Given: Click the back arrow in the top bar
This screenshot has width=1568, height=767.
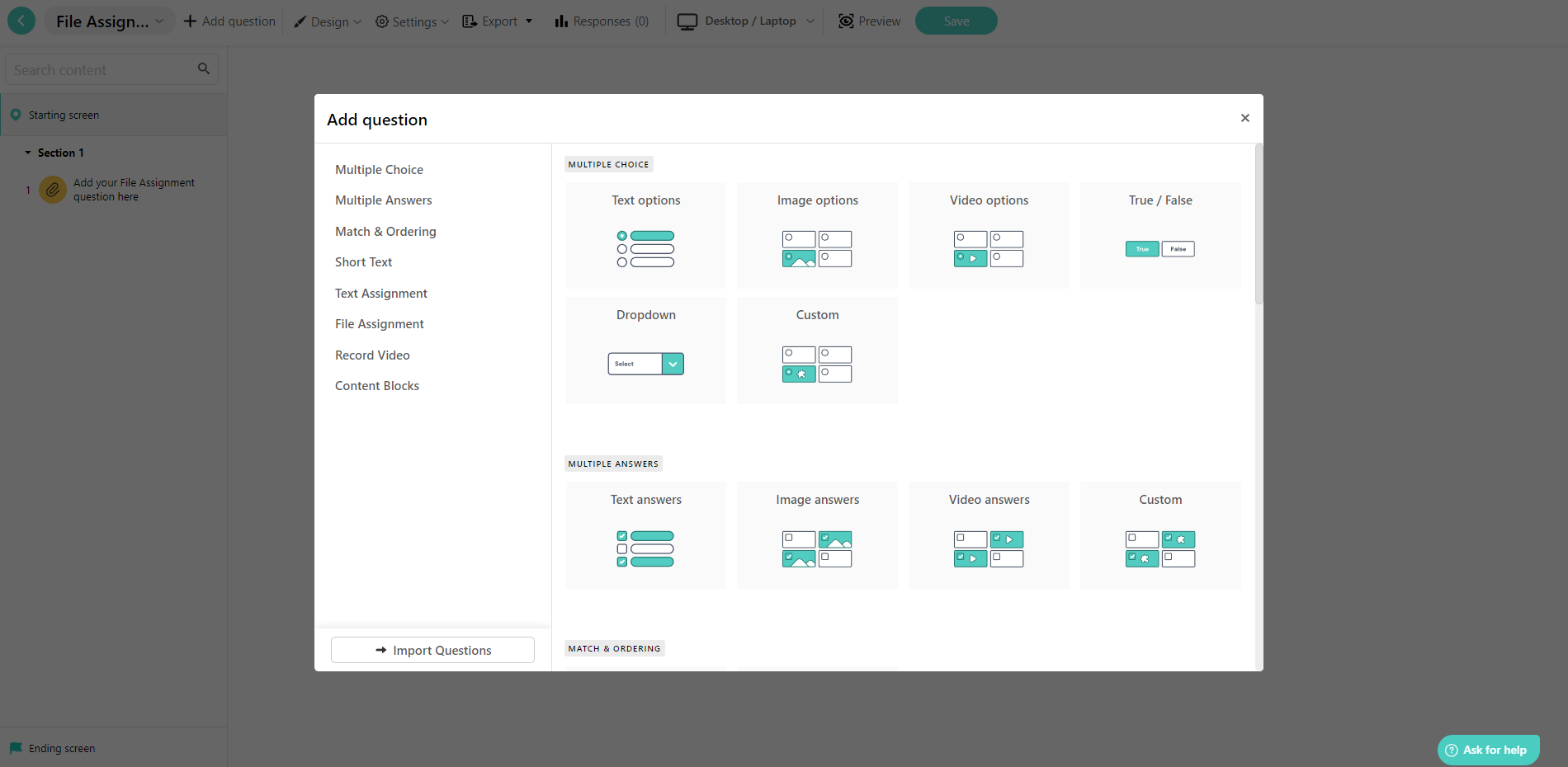Looking at the screenshot, I should pyautogui.click(x=21, y=21).
